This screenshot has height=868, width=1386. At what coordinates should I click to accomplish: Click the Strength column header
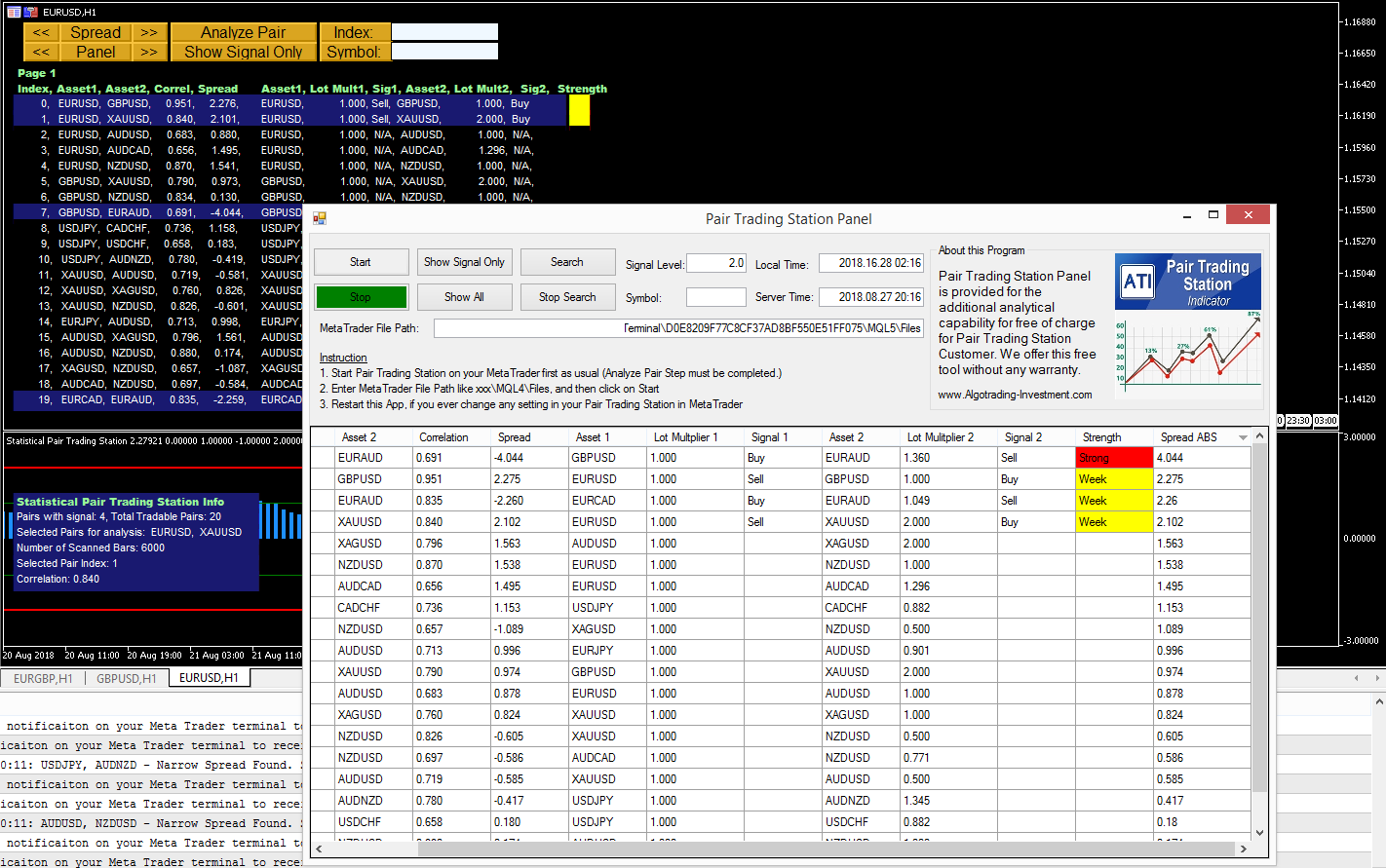pyautogui.click(x=1114, y=437)
